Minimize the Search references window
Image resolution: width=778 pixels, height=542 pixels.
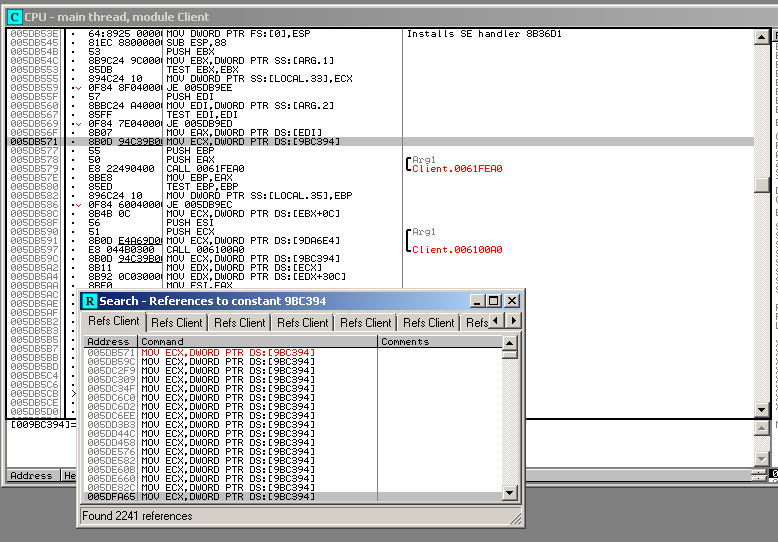tap(477, 301)
